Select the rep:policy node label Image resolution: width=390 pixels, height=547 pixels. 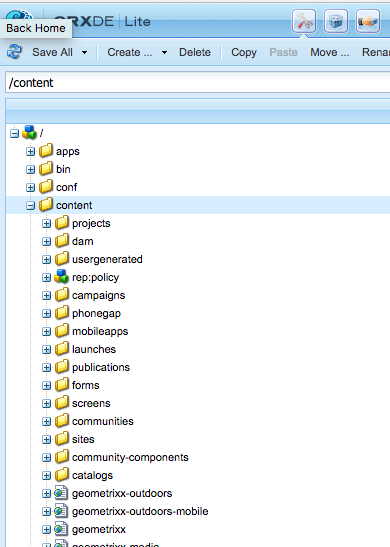[95, 278]
